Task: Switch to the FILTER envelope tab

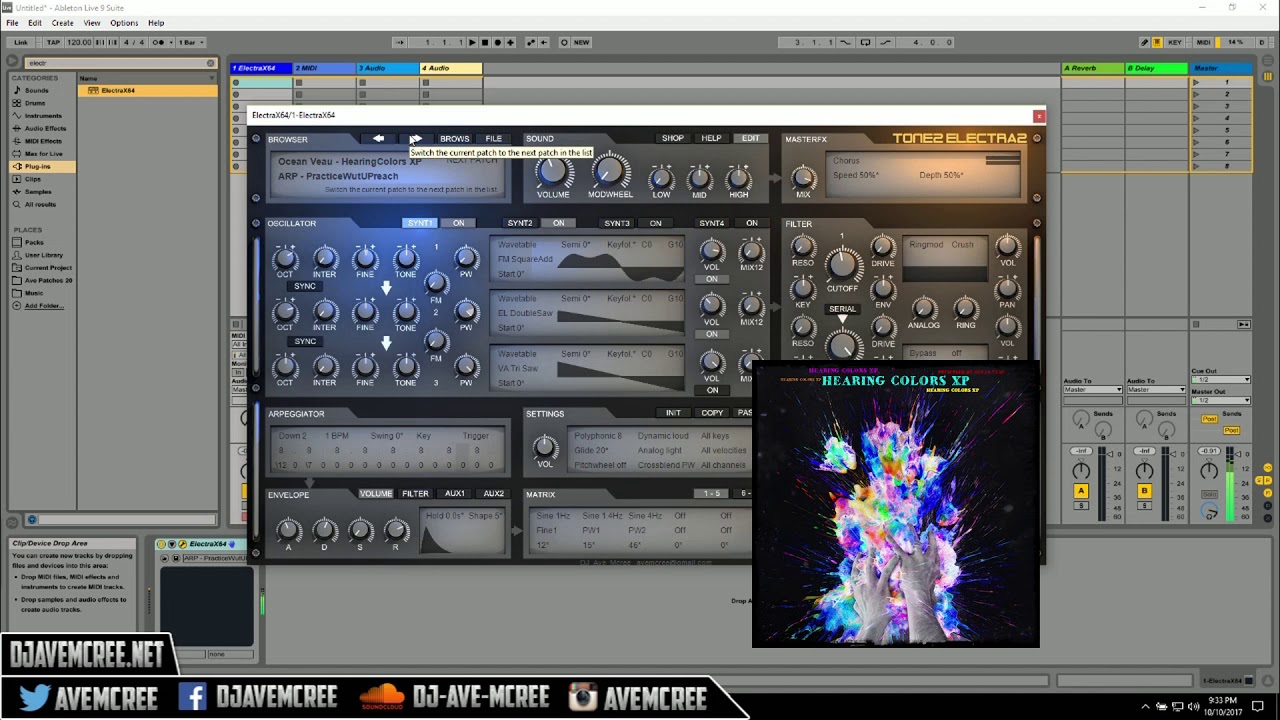Action: [x=415, y=493]
